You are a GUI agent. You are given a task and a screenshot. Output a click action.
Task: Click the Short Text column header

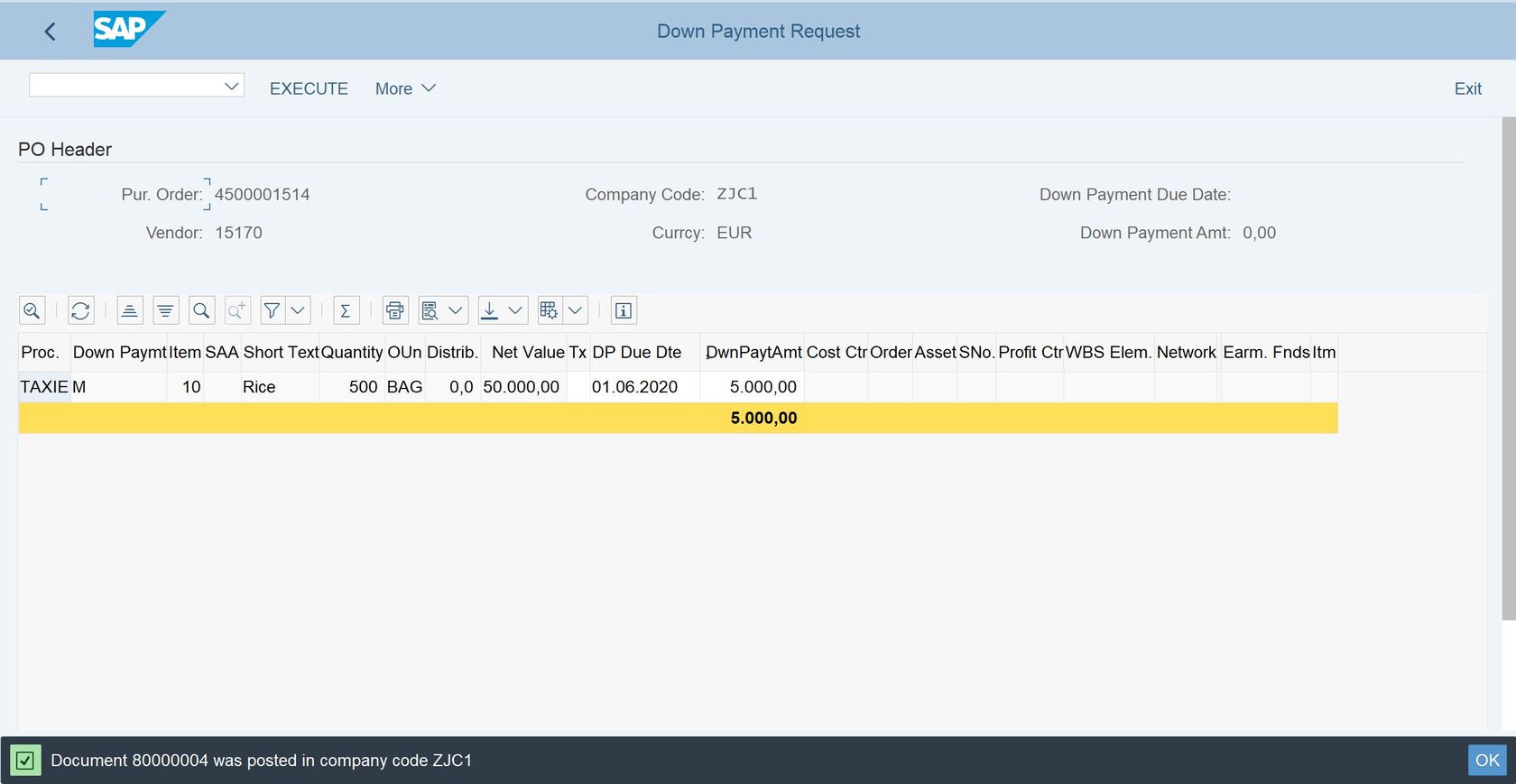[x=281, y=353]
